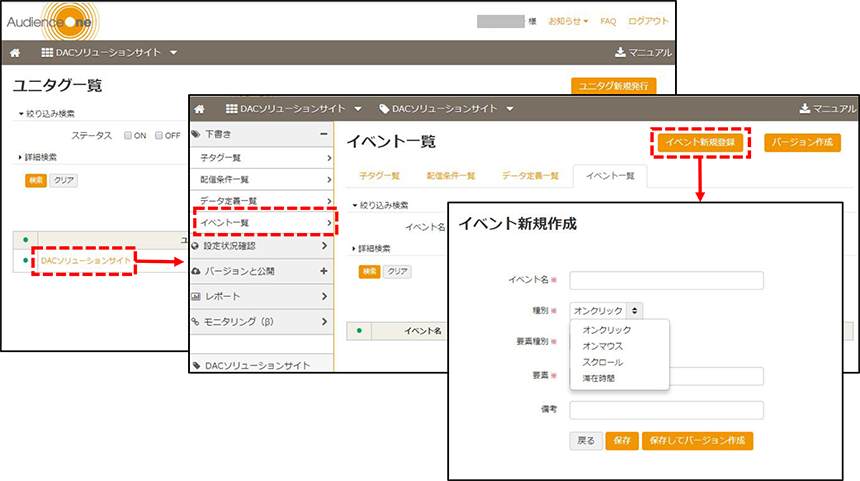Click the orange 検索 button in the ユニタグ一覧 window
The height and width of the screenshot is (481, 860).
click(x=36, y=180)
